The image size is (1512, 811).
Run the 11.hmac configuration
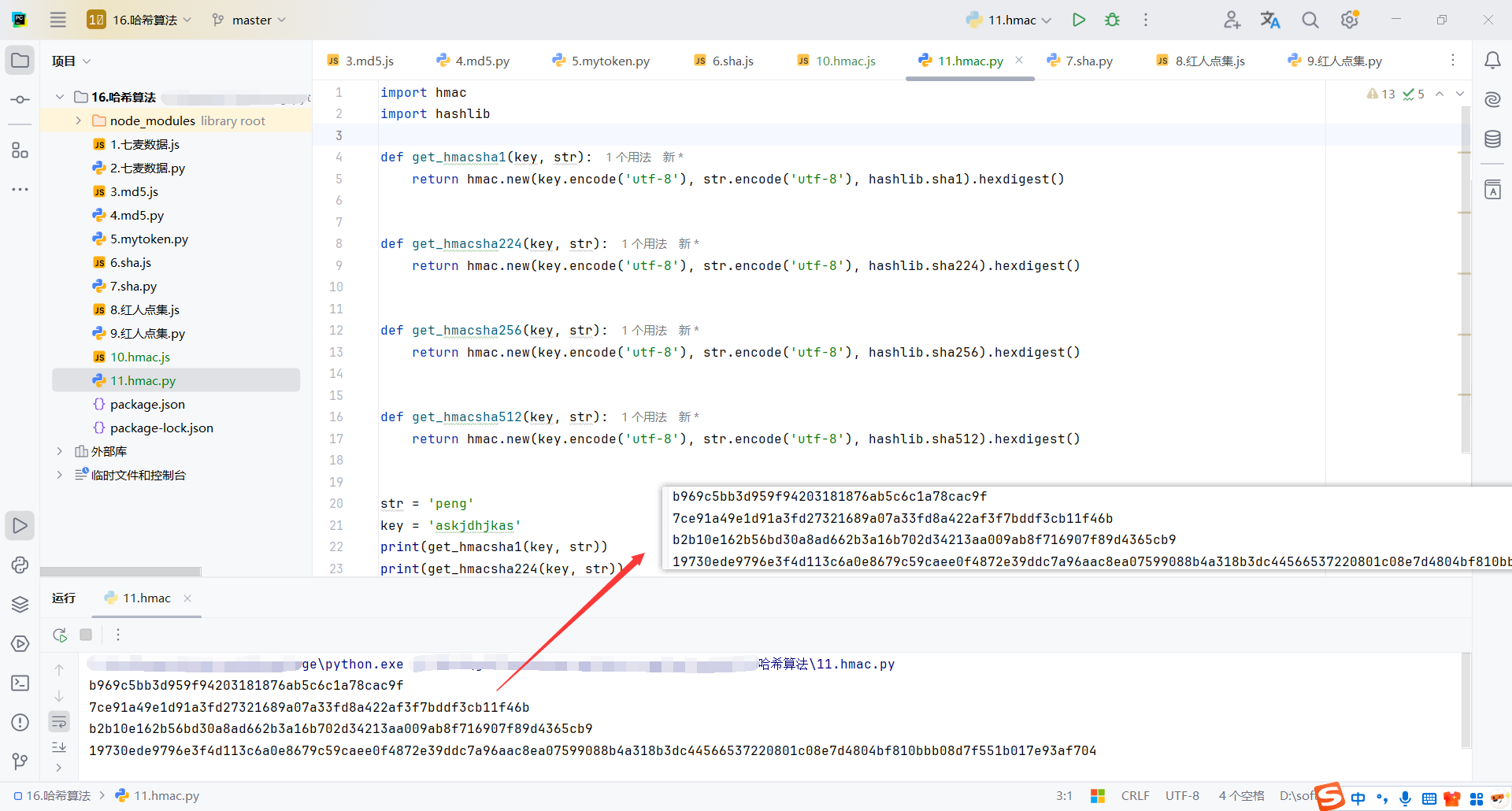pyautogui.click(x=1079, y=20)
